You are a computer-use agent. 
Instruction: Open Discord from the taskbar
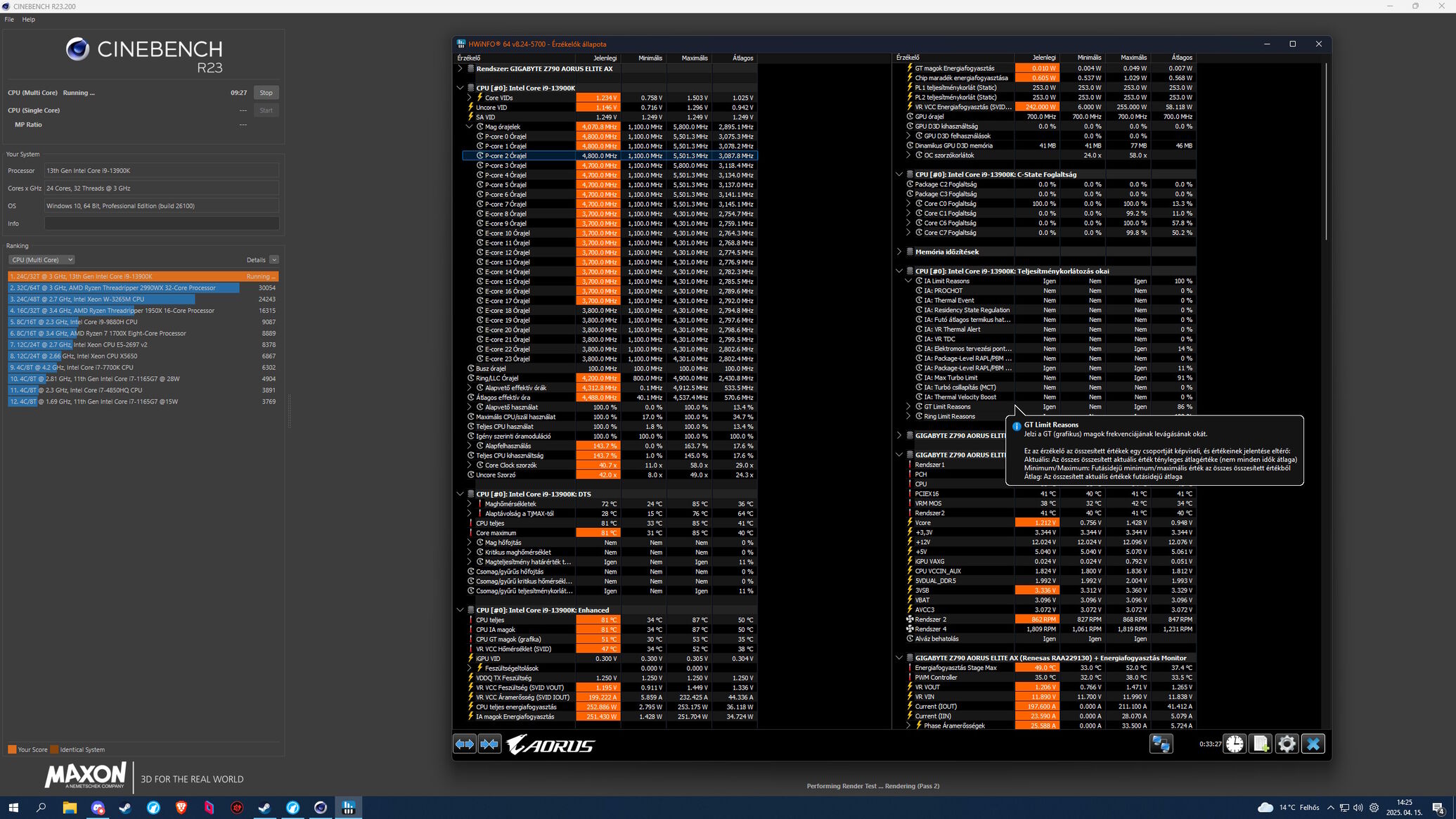98,808
